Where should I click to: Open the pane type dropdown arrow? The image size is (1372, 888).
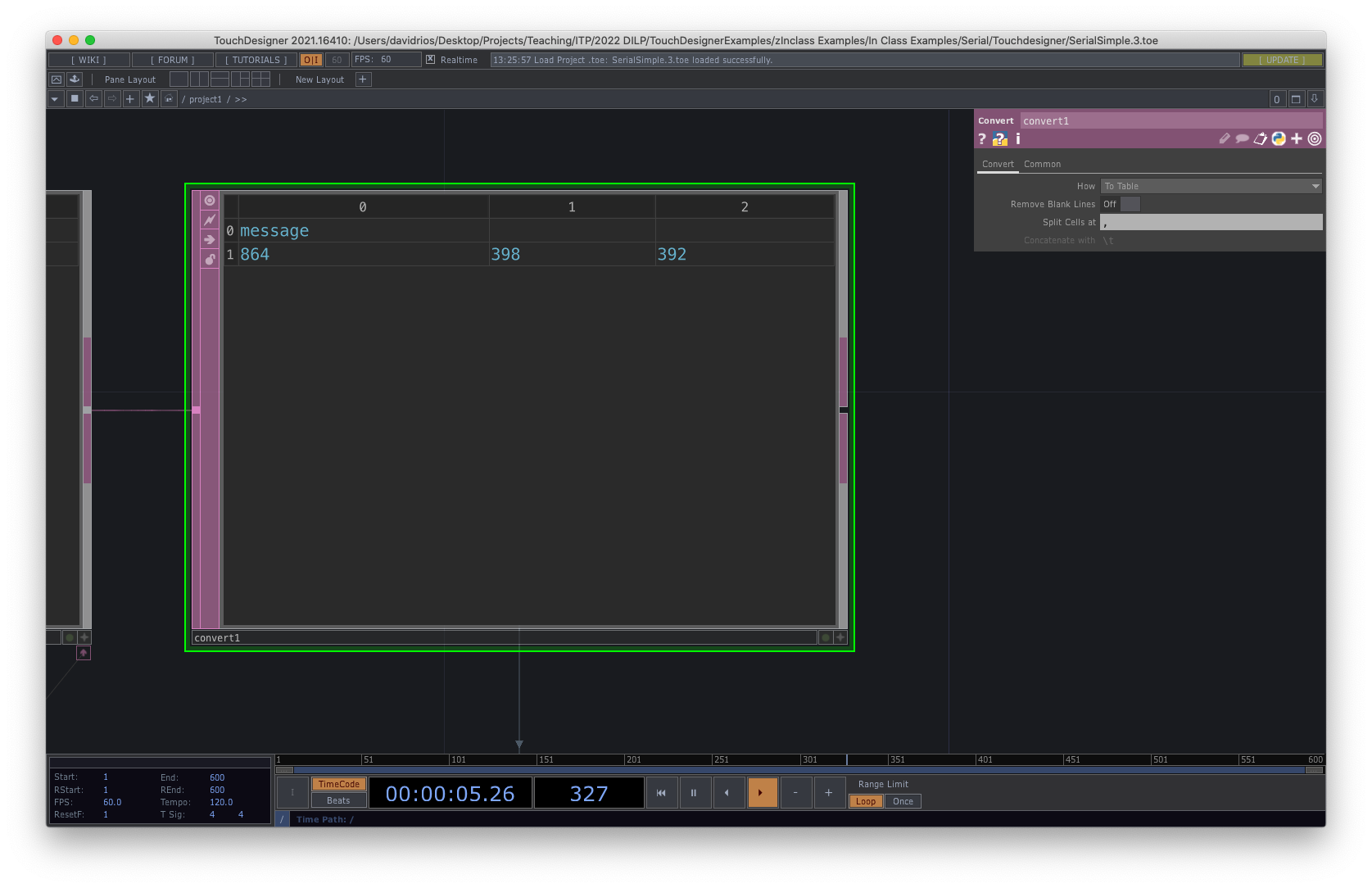(55, 99)
